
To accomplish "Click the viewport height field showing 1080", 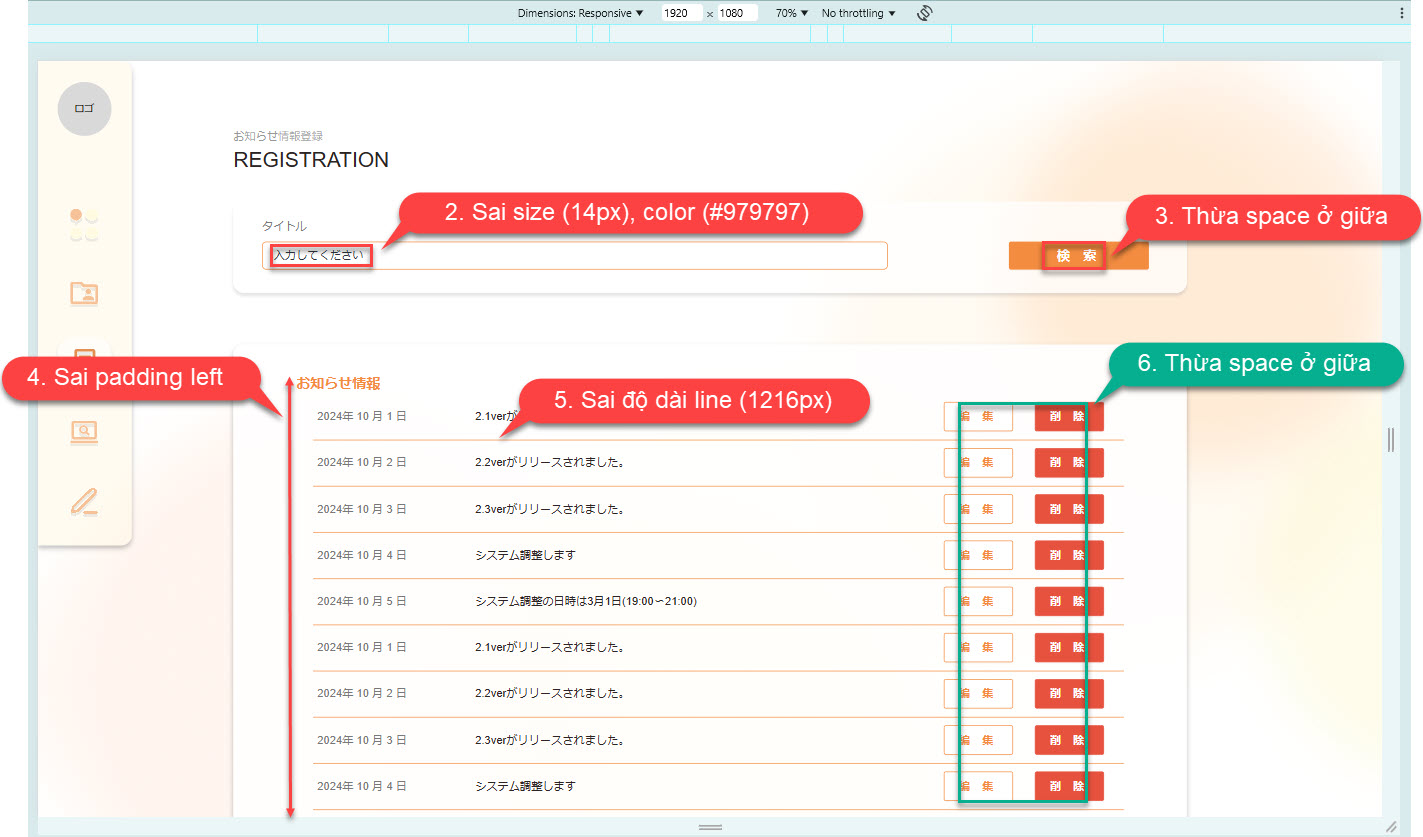I will (737, 13).
